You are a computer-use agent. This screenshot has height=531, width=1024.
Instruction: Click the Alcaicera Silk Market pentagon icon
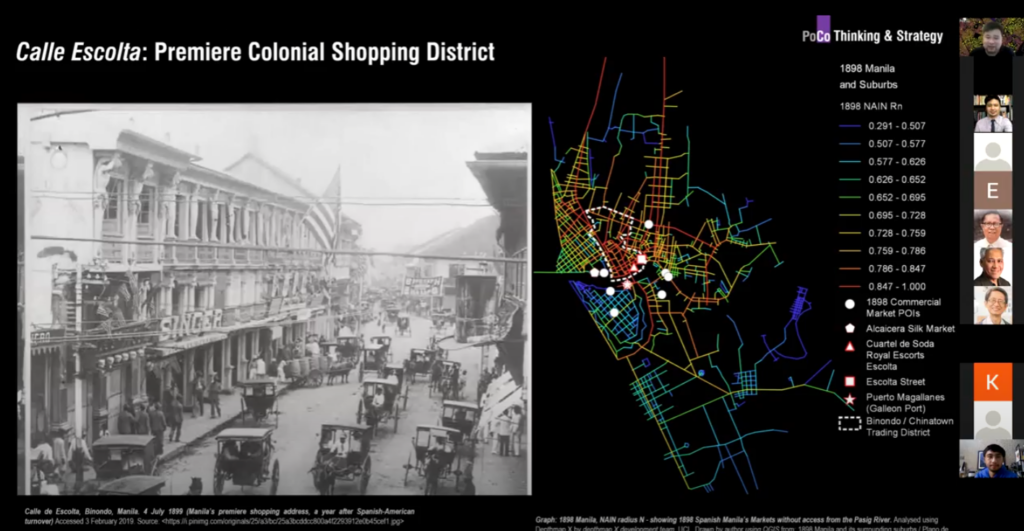848,327
